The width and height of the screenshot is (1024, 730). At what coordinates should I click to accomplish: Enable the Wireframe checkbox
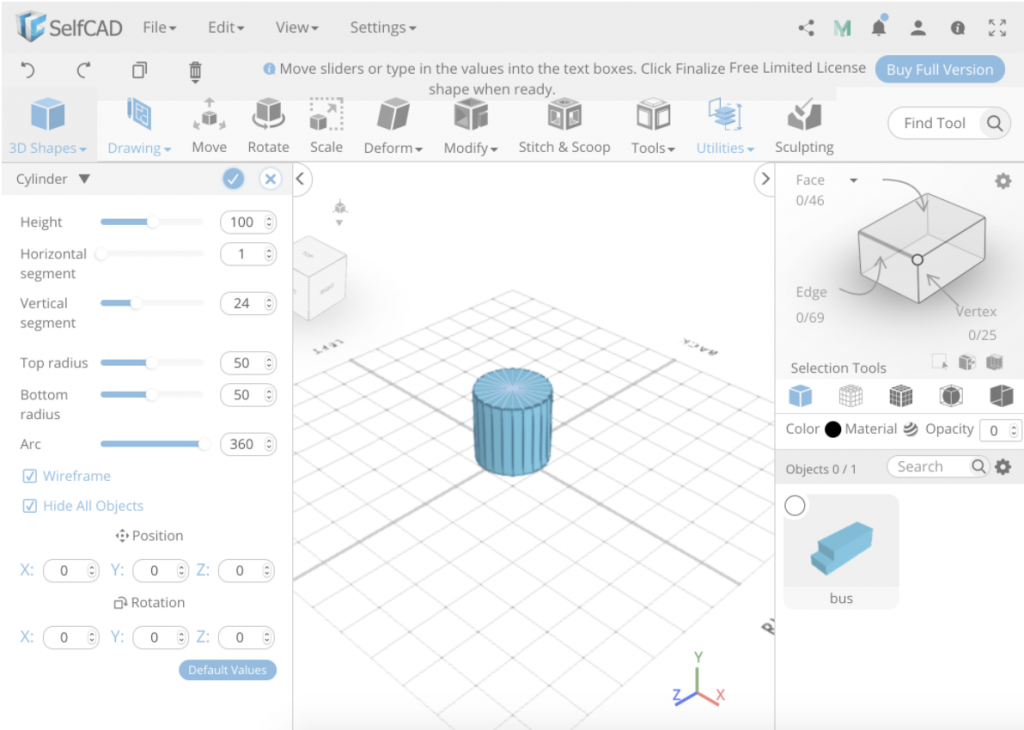click(30, 475)
